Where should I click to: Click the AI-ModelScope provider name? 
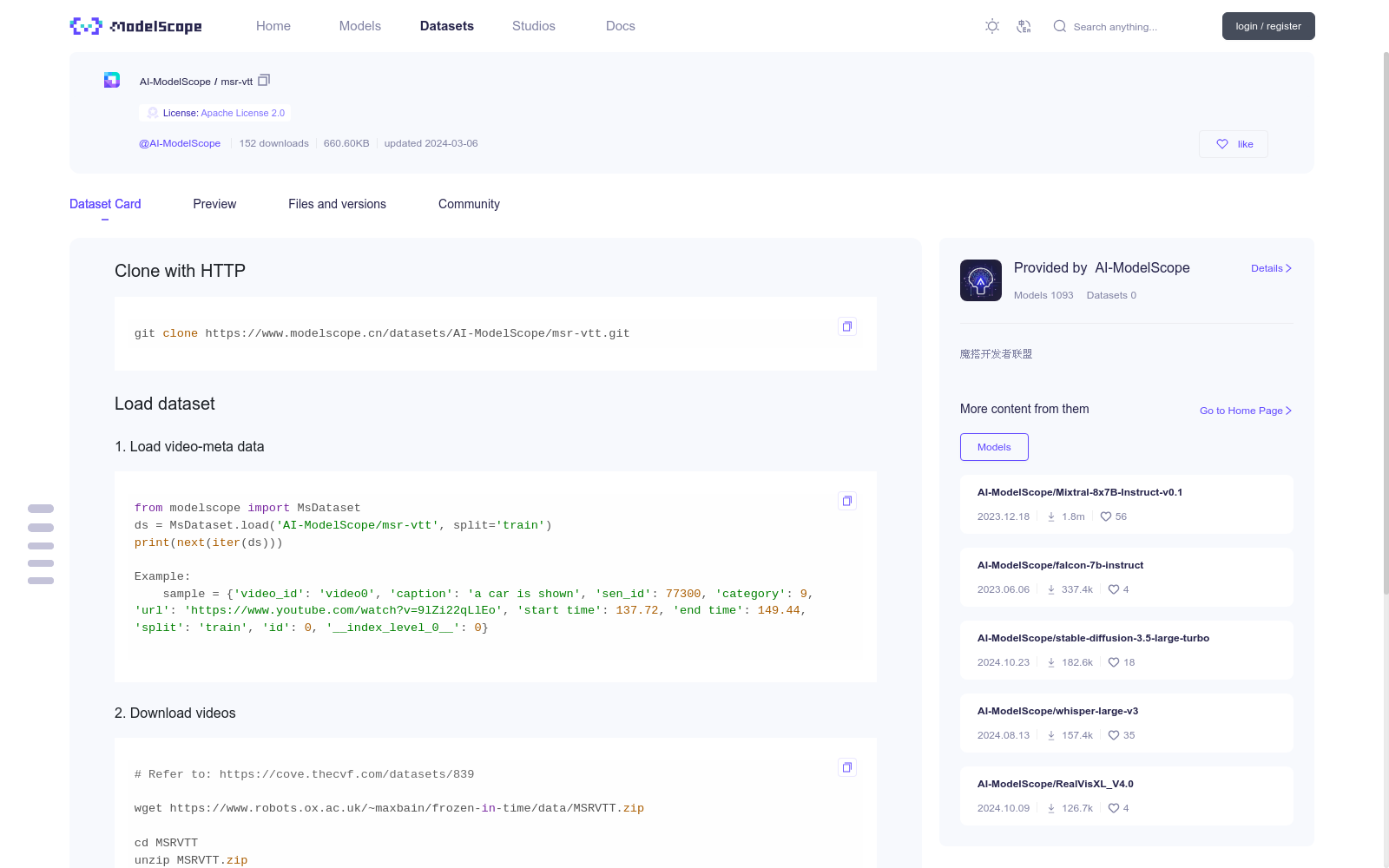[1142, 268]
